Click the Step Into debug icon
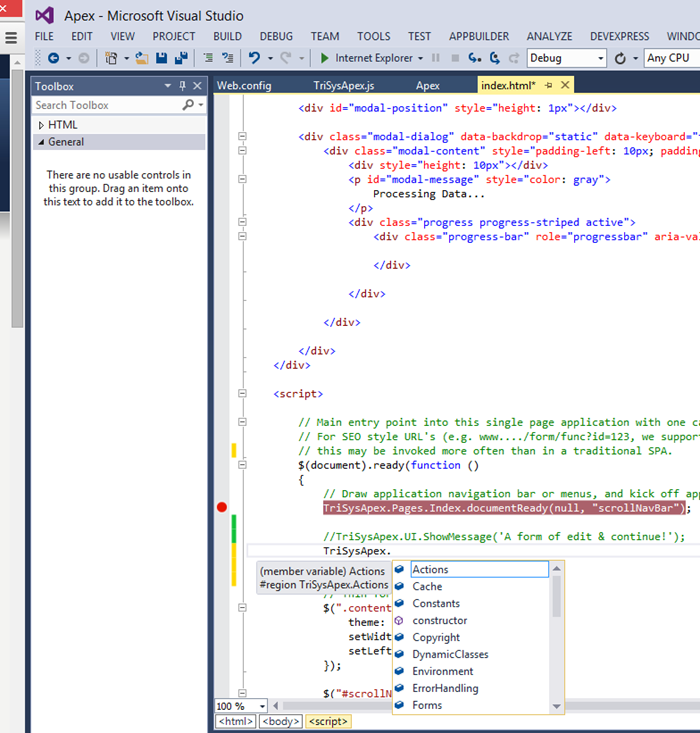The height and width of the screenshot is (733, 700). point(475,58)
